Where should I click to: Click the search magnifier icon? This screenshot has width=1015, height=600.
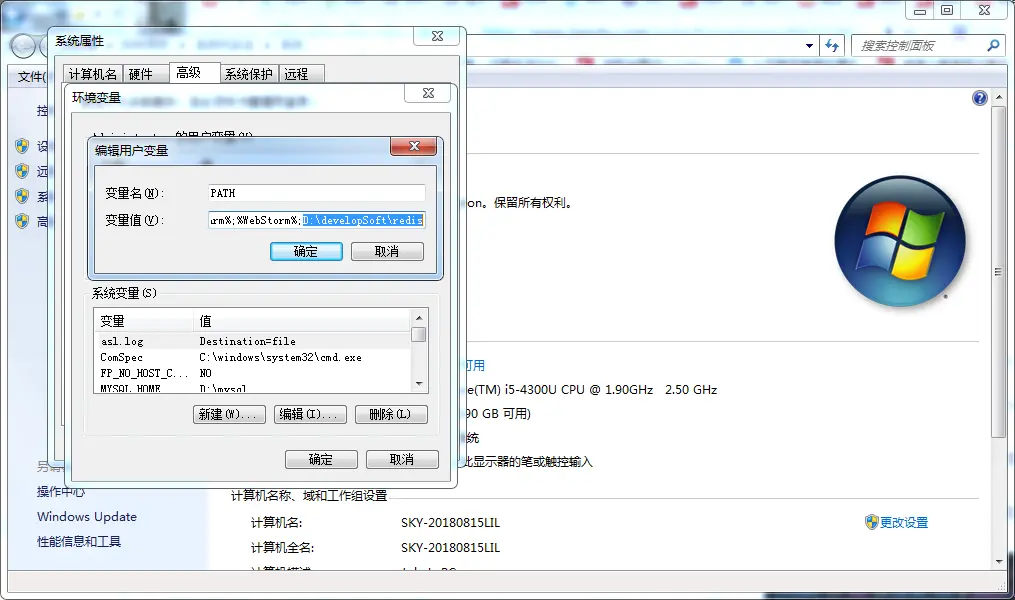(x=993, y=45)
